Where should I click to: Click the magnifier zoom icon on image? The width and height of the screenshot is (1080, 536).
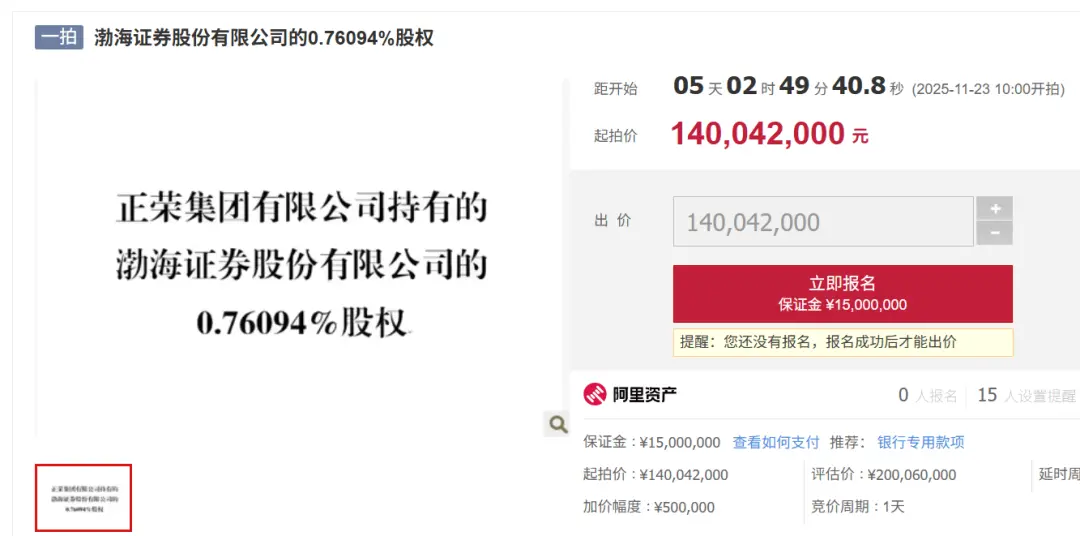pos(557,424)
